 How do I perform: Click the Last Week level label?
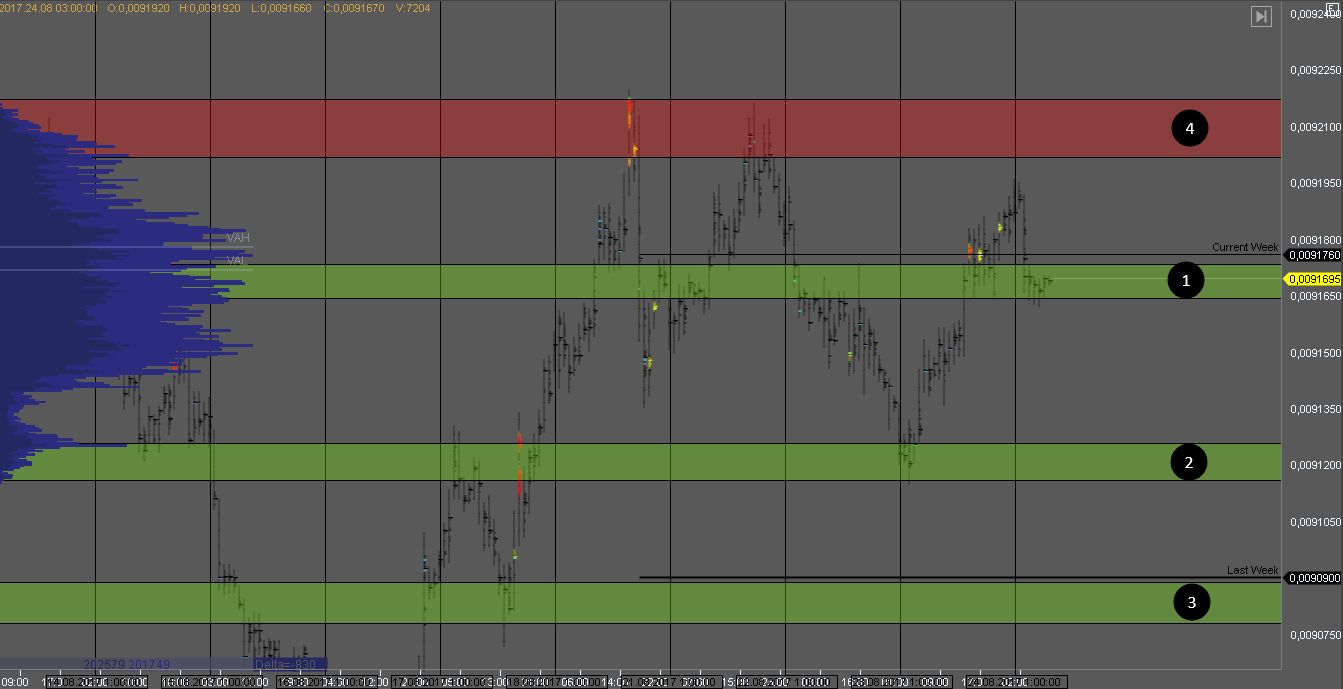(x=1252, y=570)
